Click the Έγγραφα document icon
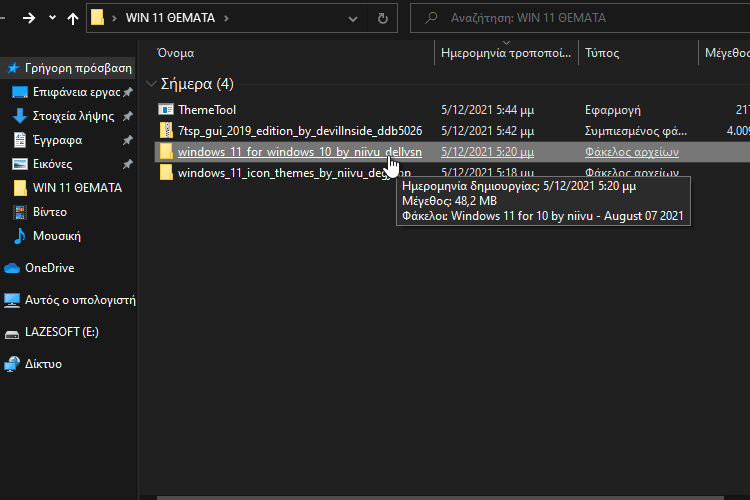750x500 pixels. 20,140
